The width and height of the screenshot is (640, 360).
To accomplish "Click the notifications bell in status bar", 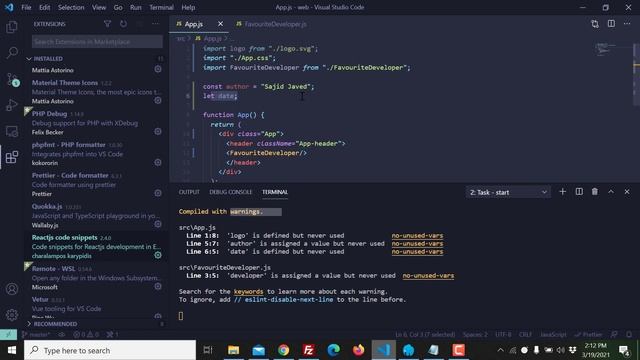I will tap(629, 334).
